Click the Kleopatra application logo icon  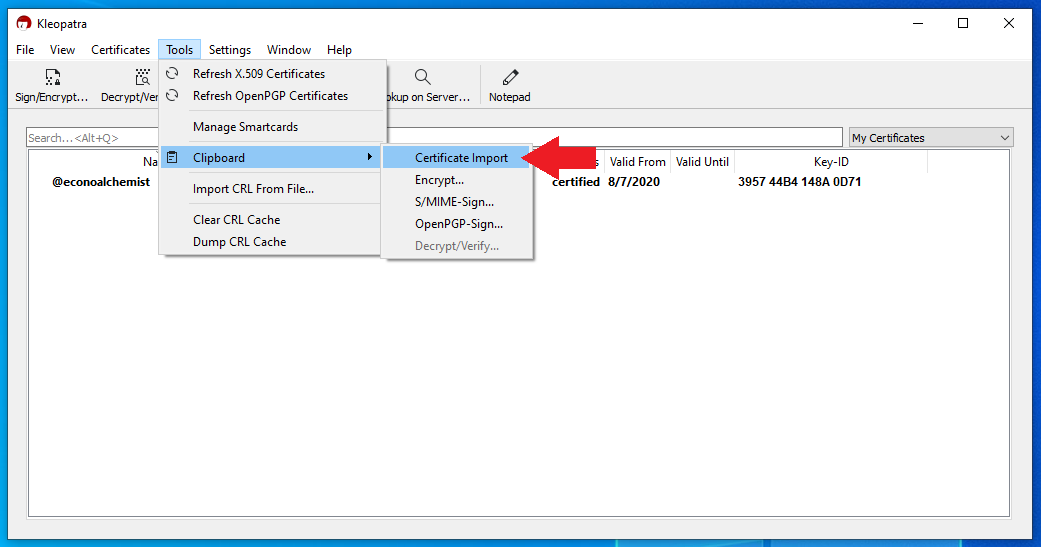(24, 23)
